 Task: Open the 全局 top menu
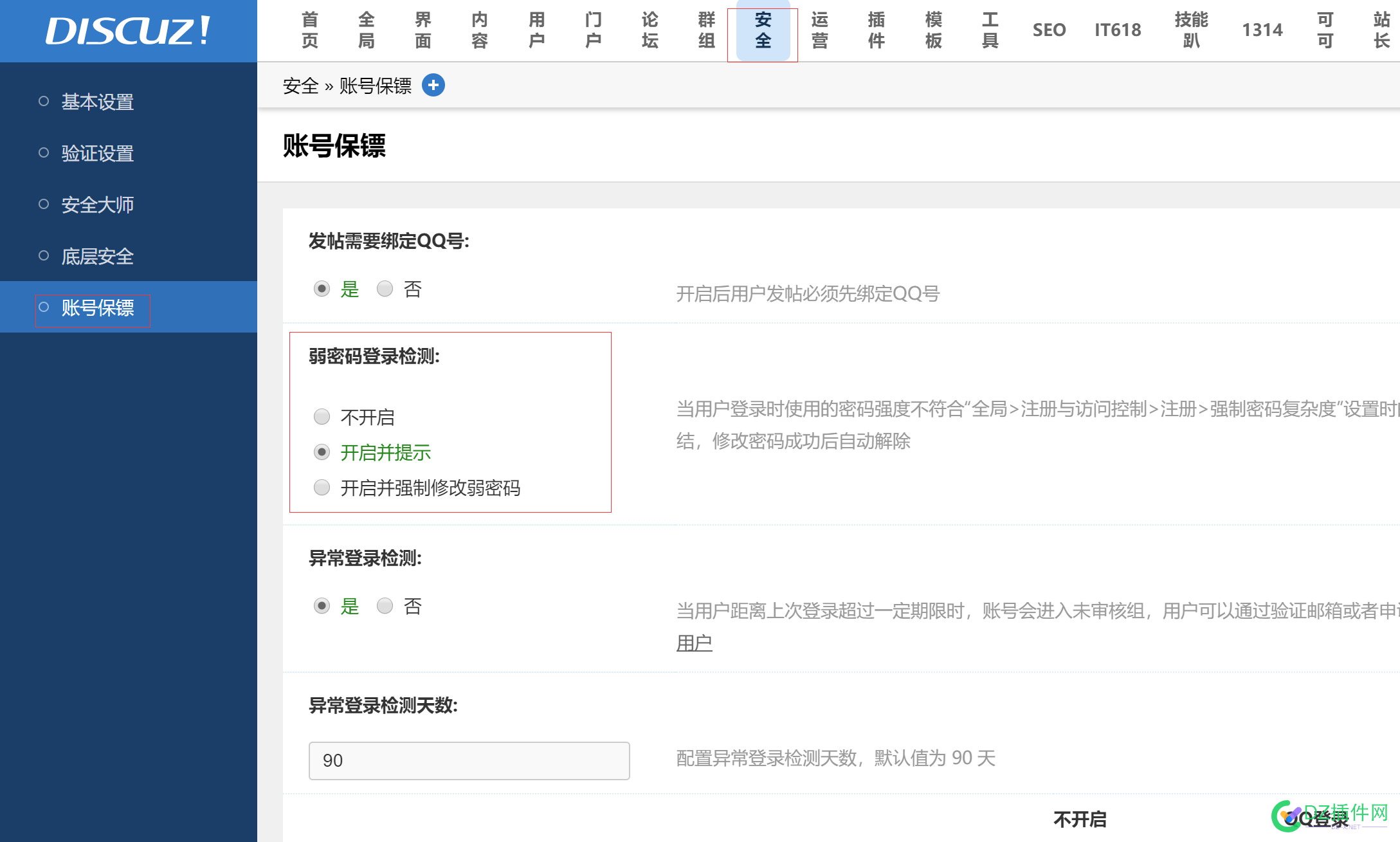367,30
